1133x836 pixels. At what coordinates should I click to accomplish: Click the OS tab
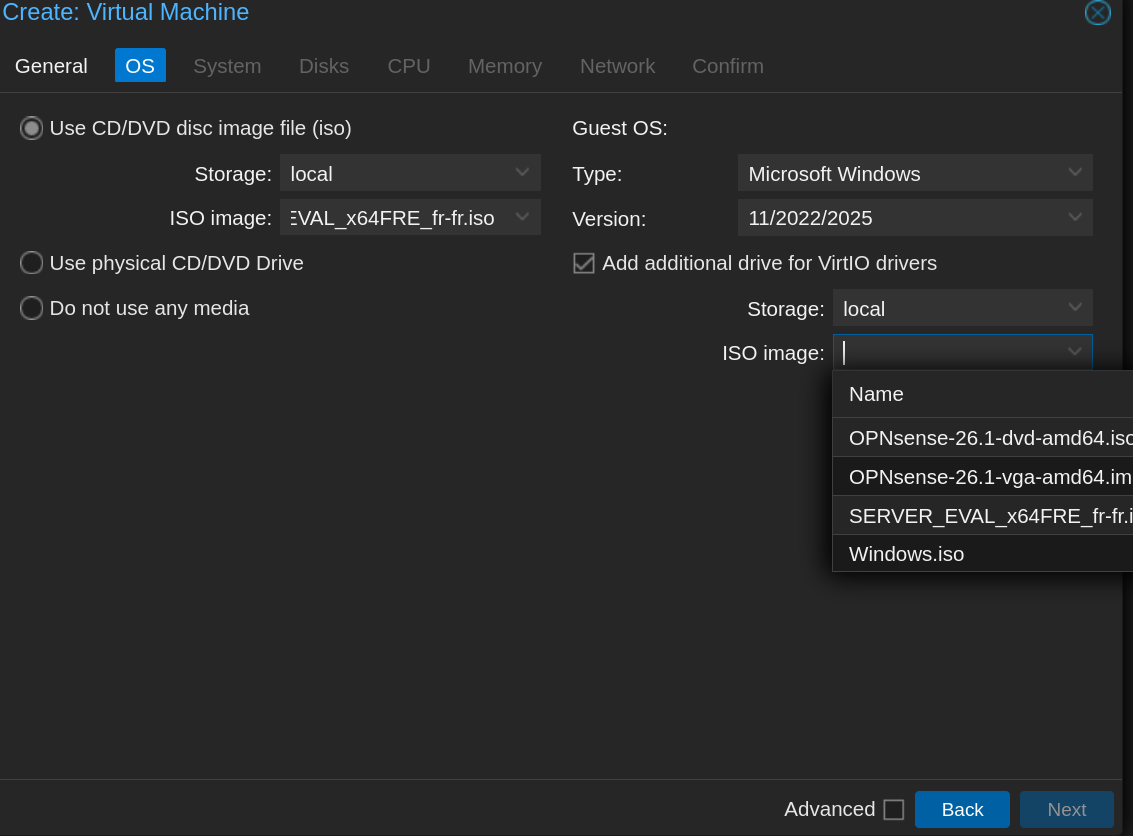click(140, 66)
